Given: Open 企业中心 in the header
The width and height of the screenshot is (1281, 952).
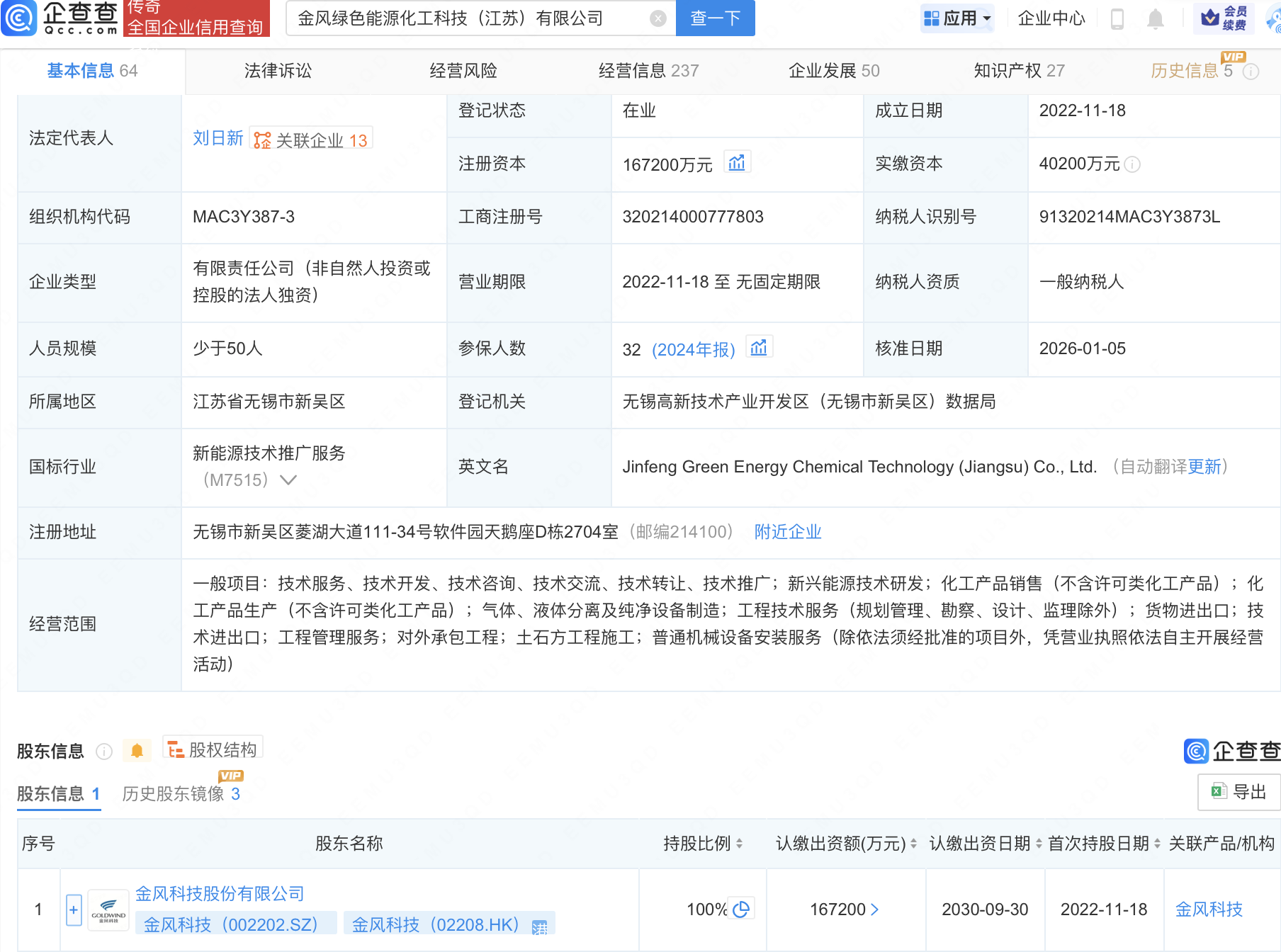Looking at the screenshot, I should (x=1051, y=18).
